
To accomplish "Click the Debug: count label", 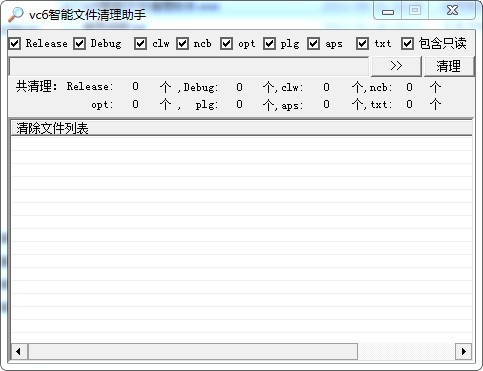I will tap(201, 88).
